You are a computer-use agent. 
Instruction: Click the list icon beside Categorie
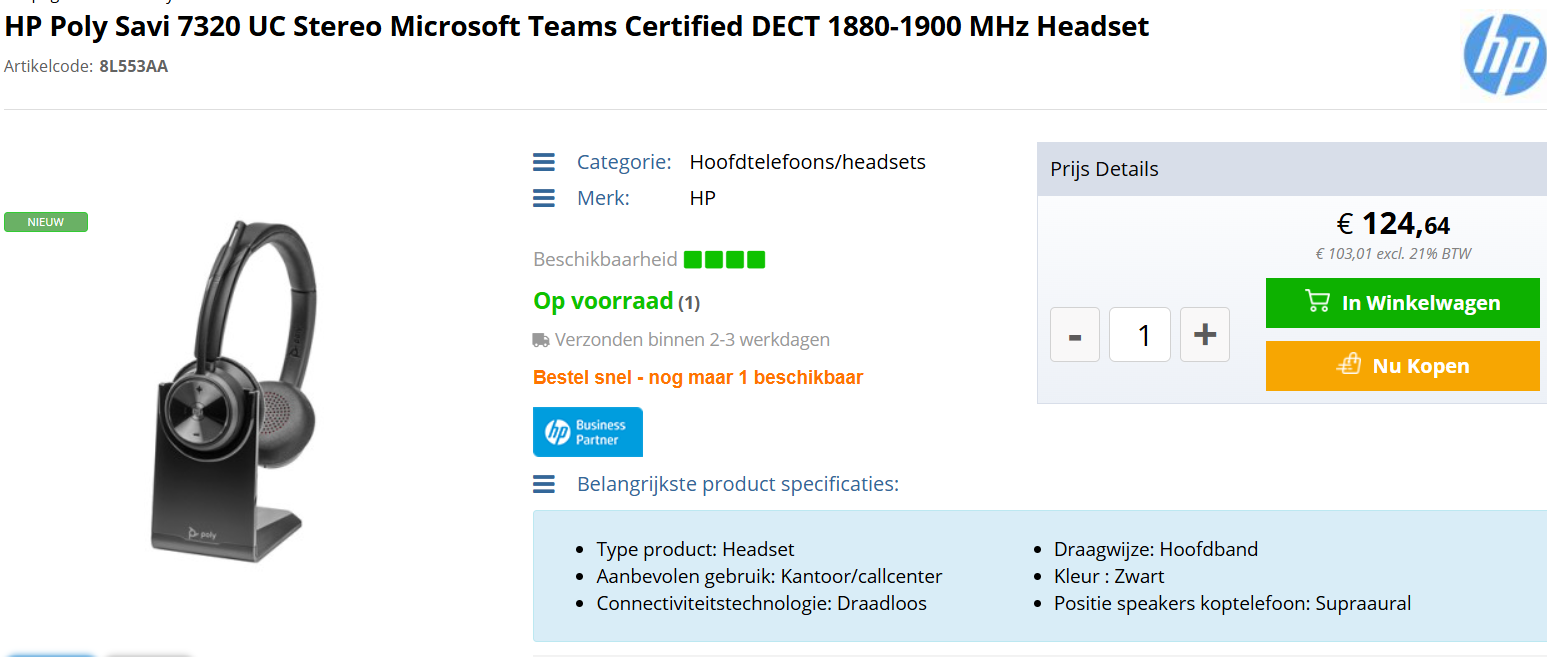[x=544, y=162]
